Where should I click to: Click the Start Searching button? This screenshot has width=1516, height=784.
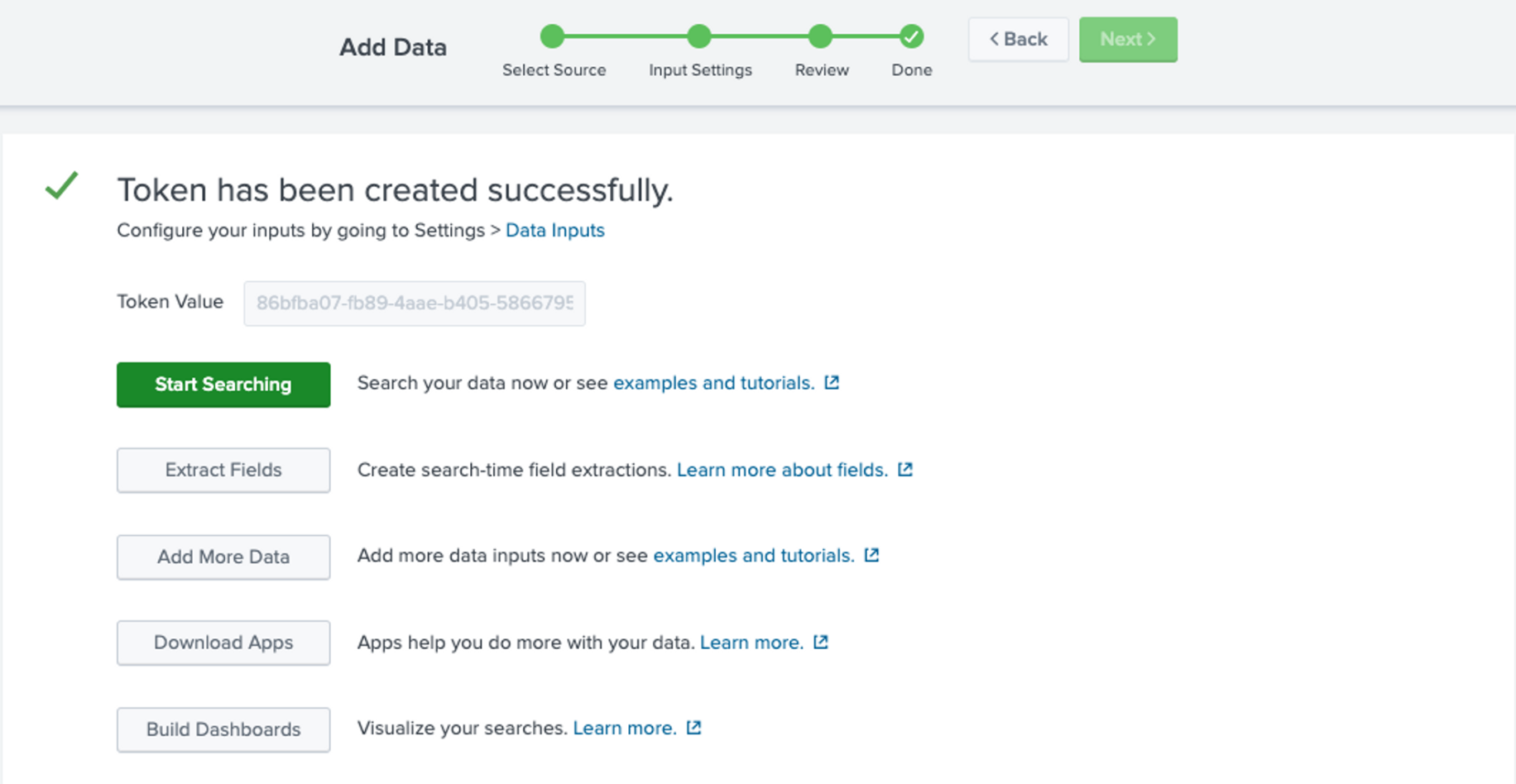pyautogui.click(x=223, y=385)
